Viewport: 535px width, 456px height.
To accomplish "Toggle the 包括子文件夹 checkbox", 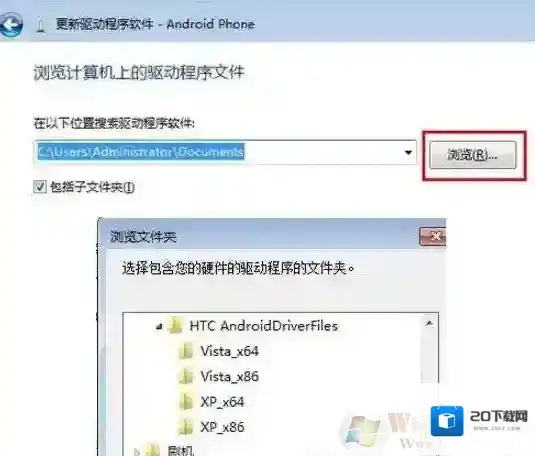I will coord(40,186).
